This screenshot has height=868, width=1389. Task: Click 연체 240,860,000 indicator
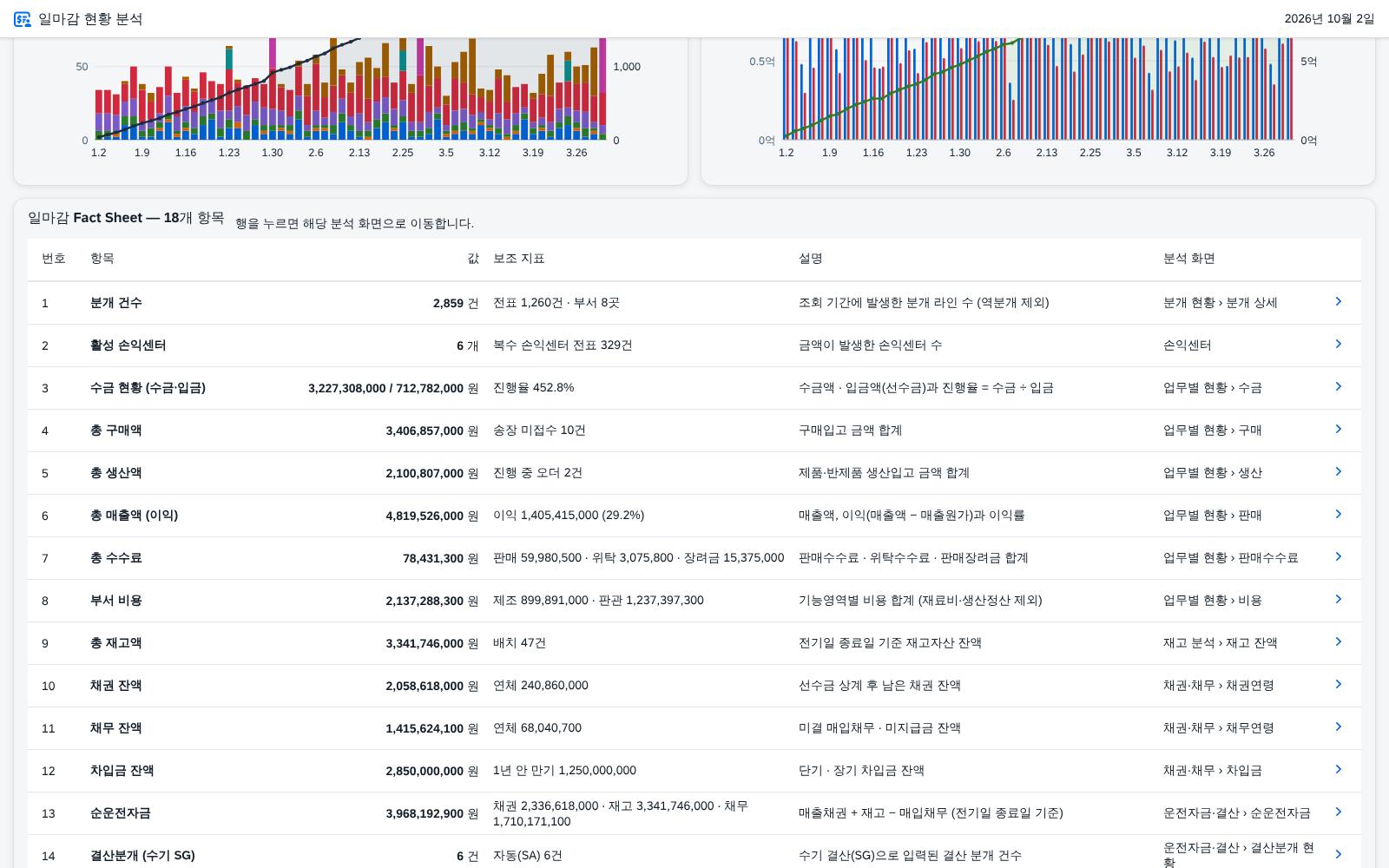click(x=541, y=686)
